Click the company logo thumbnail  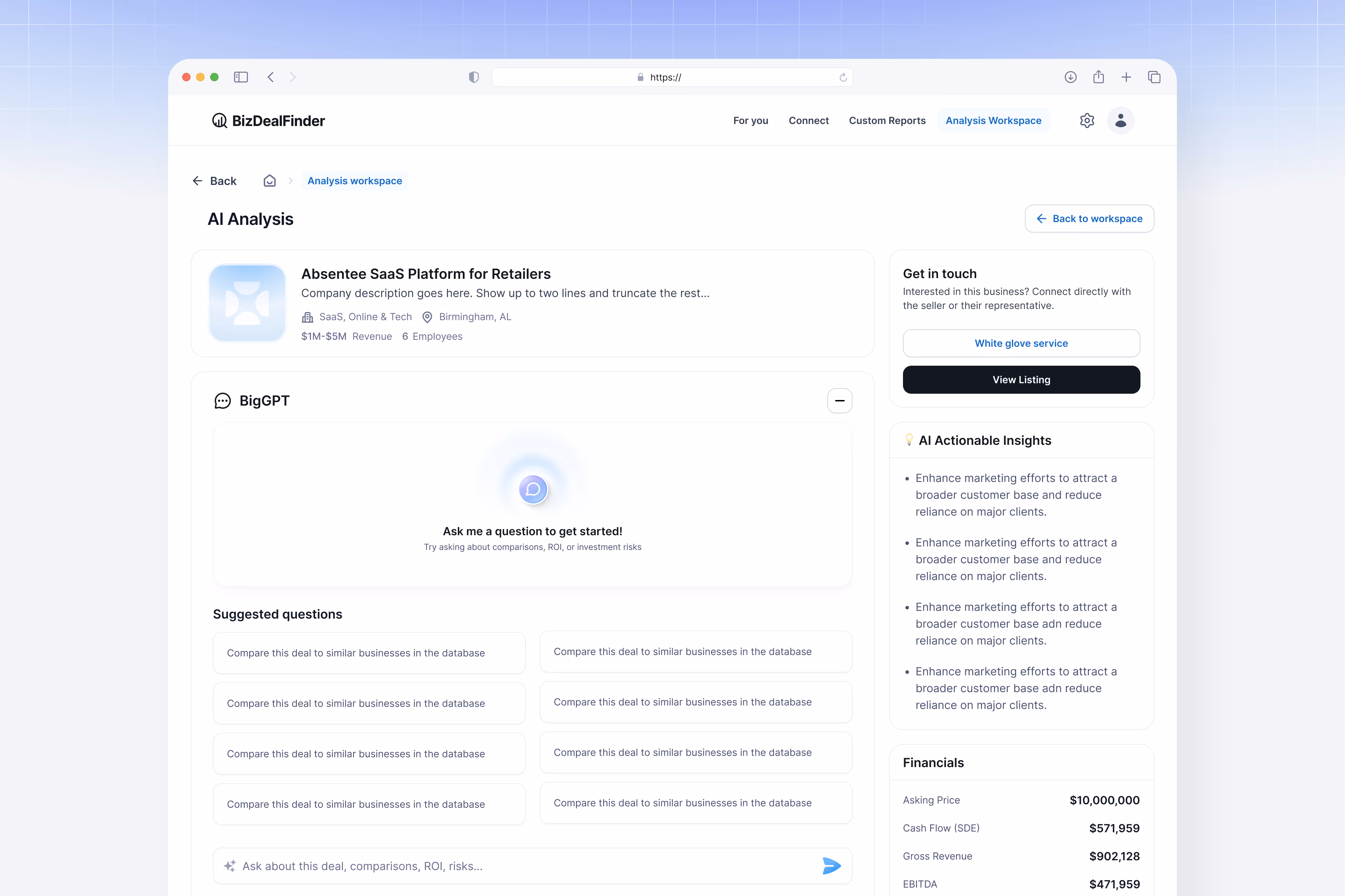tap(247, 303)
